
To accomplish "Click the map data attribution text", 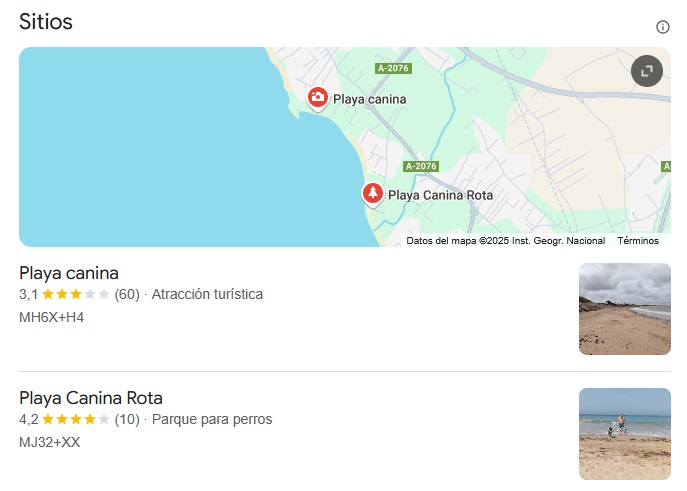I will [506, 241].
